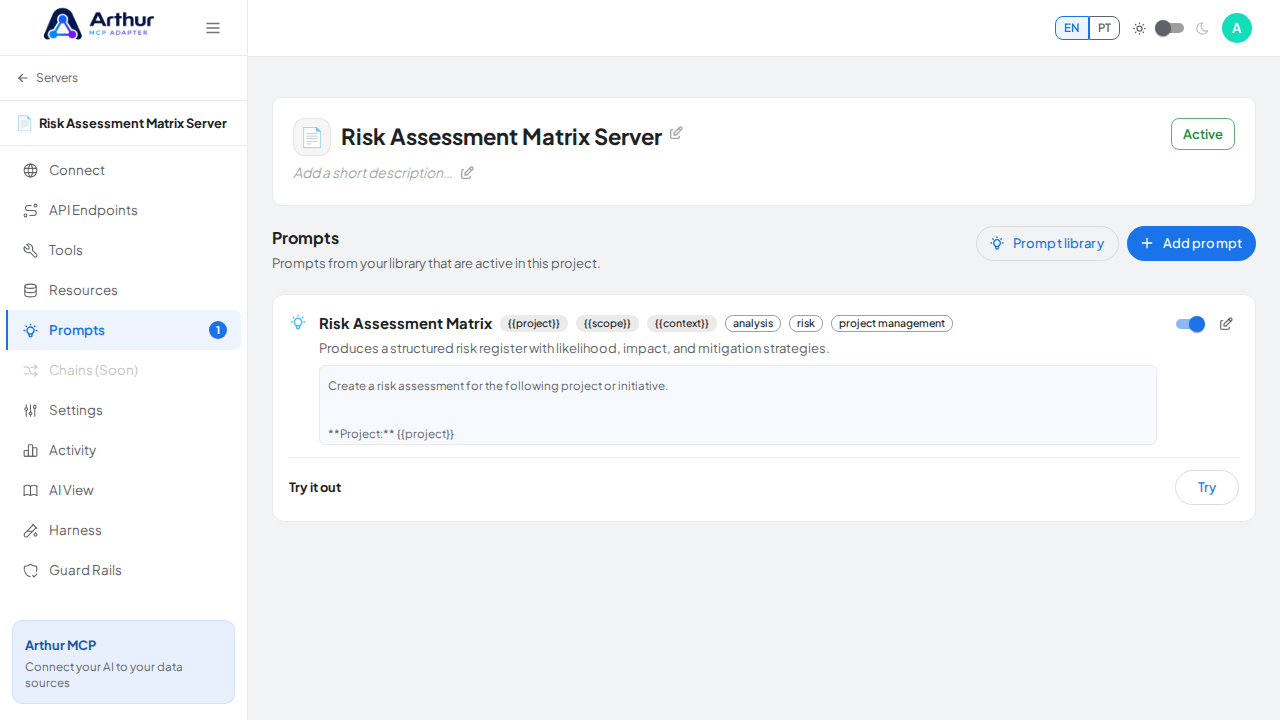The width and height of the screenshot is (1280, 720).
Task: Click the Add prompt button
Action: [1191, 243]
